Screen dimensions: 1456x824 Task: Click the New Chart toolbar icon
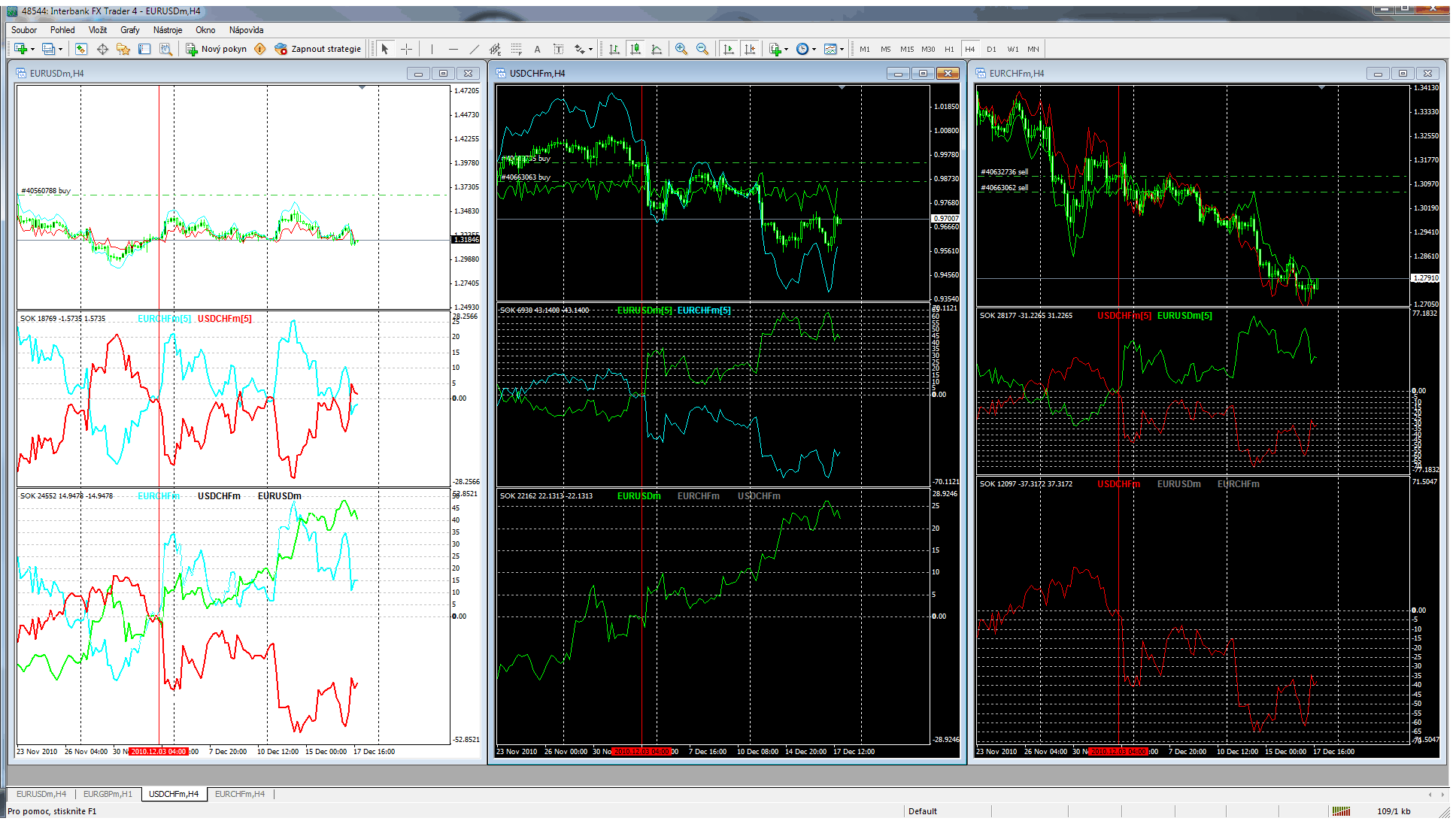click(20, 49)
